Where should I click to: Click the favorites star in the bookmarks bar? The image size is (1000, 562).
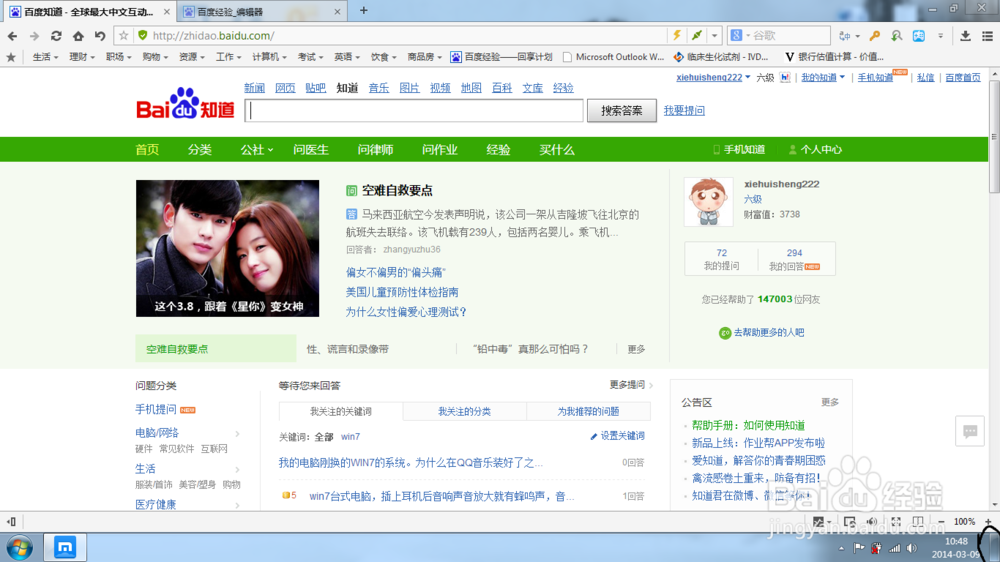click(11, 57)
